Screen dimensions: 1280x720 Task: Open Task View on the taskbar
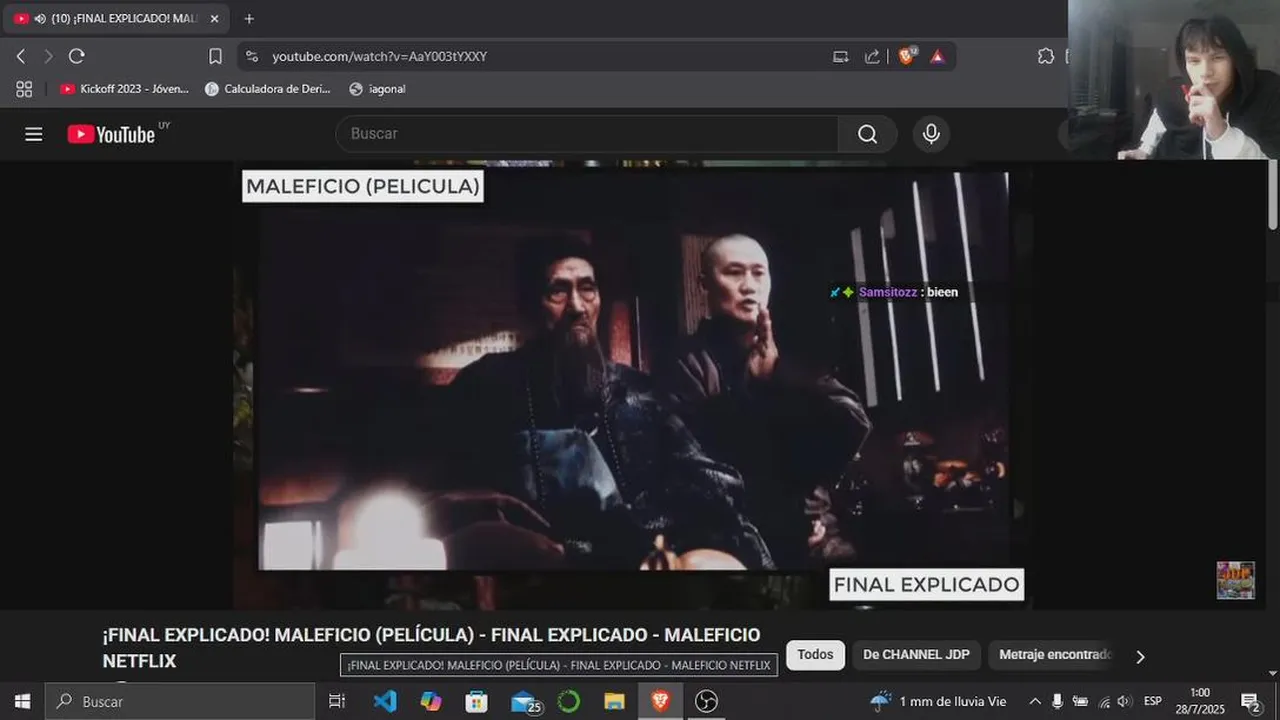click(x=337, y=701)
